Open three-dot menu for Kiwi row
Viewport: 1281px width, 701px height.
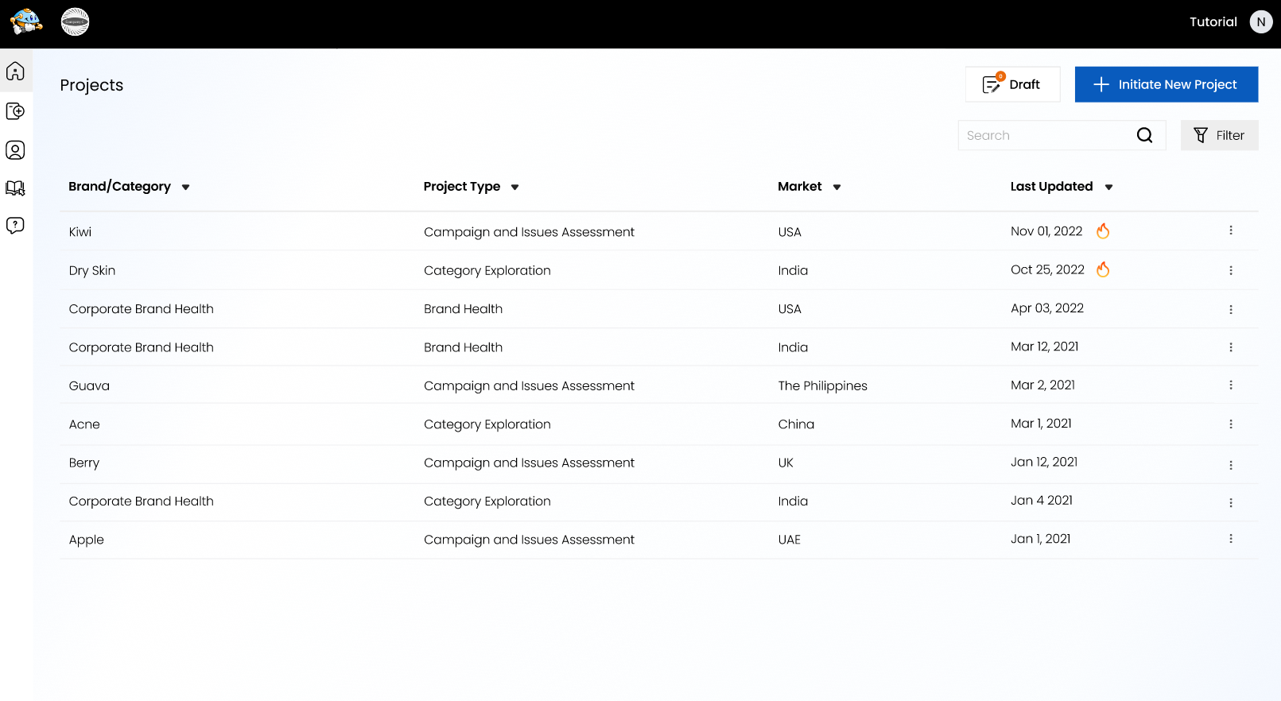1230,231
